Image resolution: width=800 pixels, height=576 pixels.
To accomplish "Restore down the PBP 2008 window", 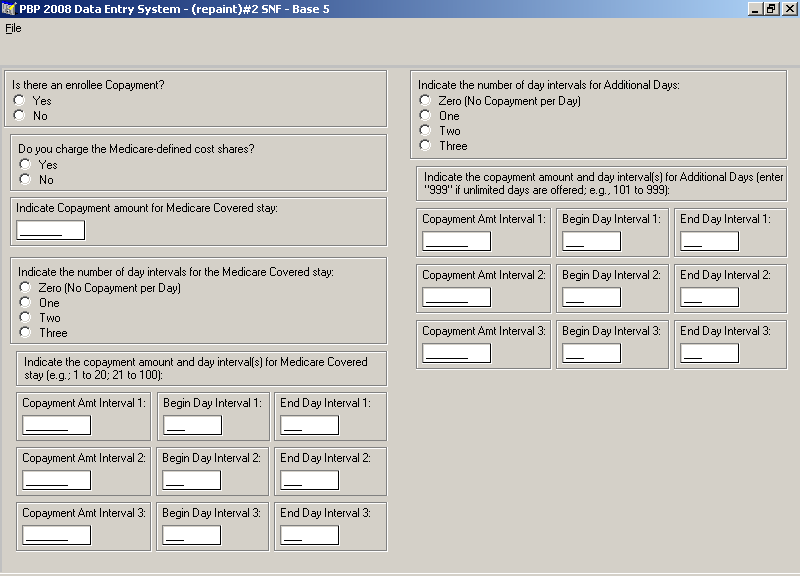I will tap(770, 9).
